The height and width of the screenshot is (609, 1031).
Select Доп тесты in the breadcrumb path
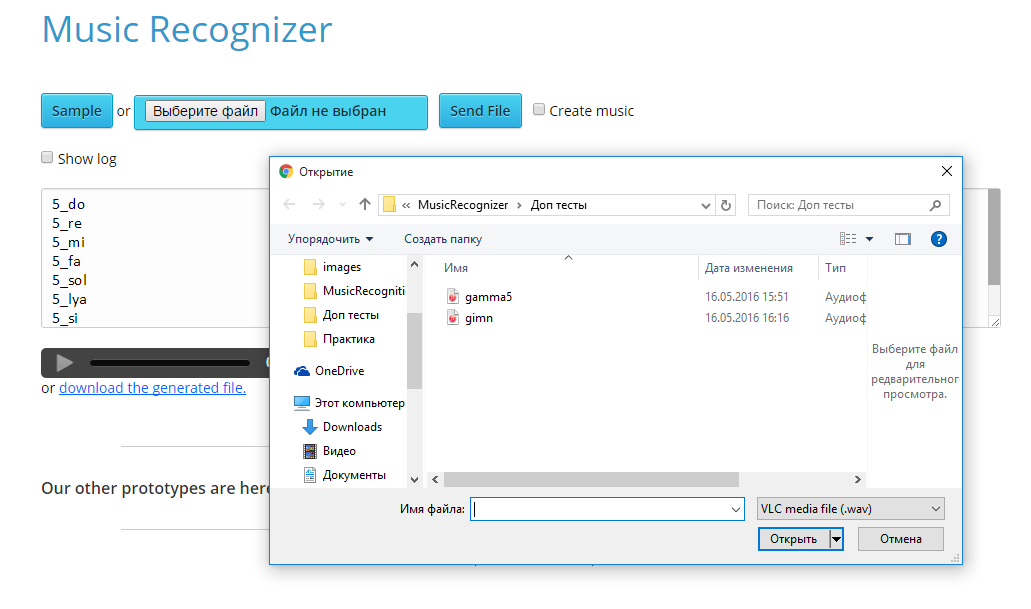558,205
